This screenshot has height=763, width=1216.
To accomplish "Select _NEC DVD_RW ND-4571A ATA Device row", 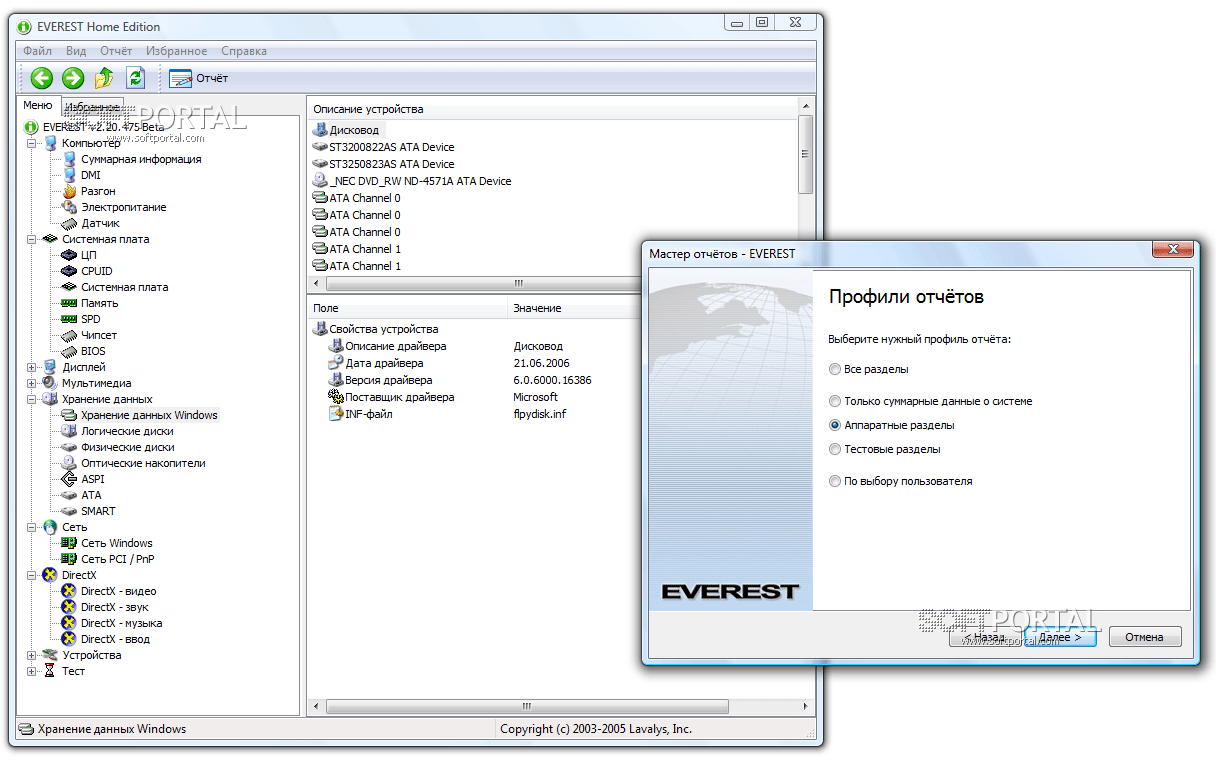I will point(412,181).
